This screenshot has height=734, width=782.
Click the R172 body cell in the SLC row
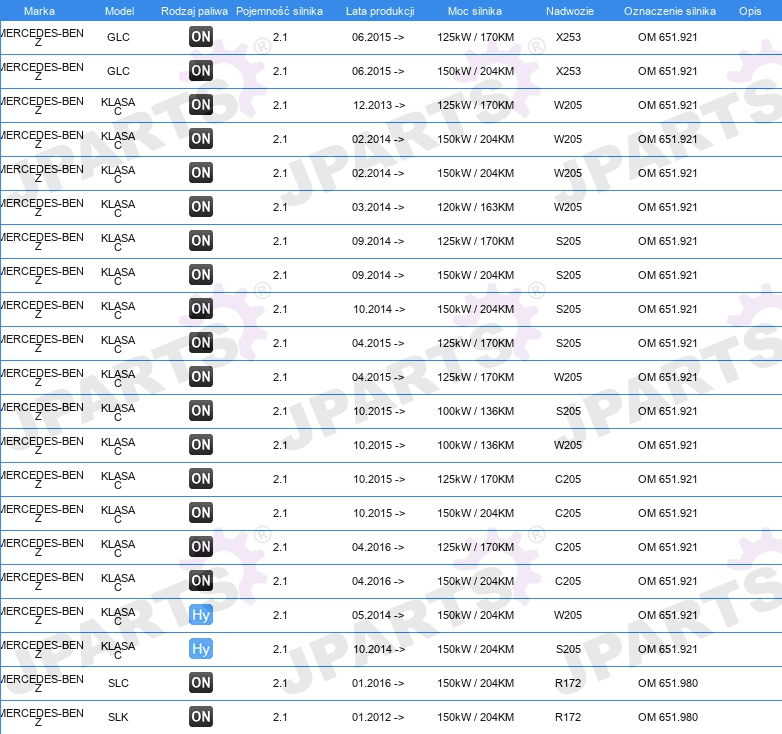point(568,683)
